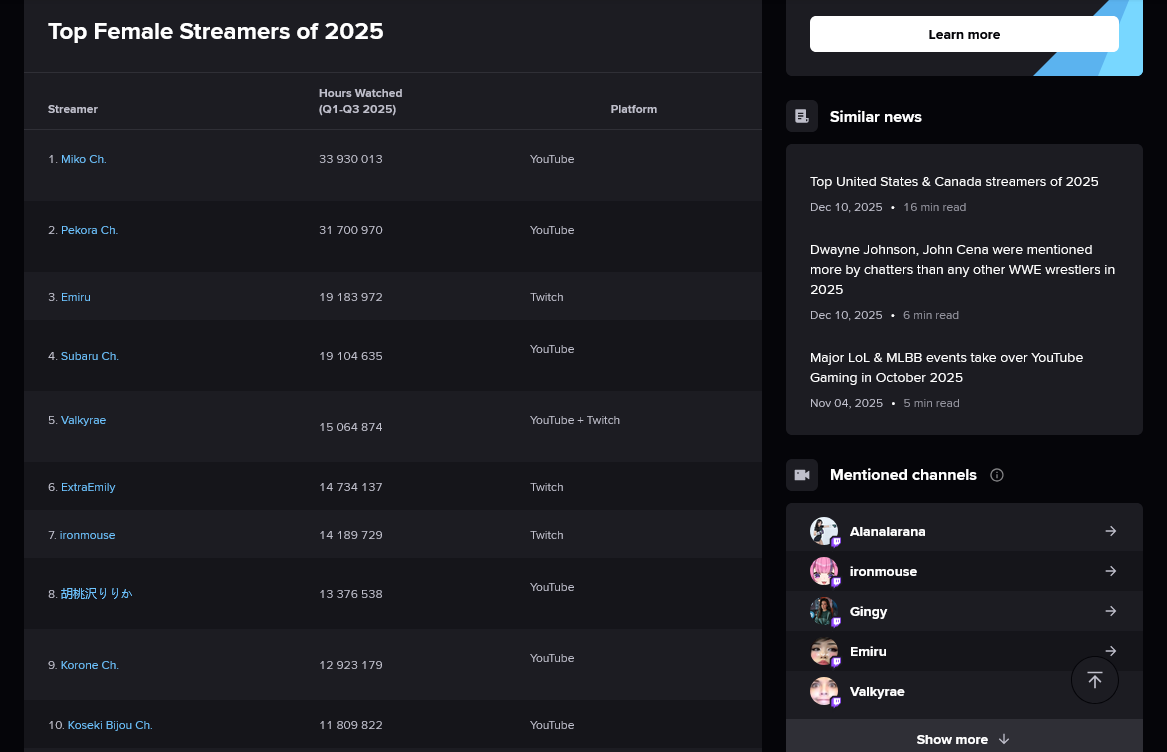Viewport: 1167px width, 752px height.
Task: Click the Hours Watched (Q1-Q3 2025) header
Action: click(360, 101)
